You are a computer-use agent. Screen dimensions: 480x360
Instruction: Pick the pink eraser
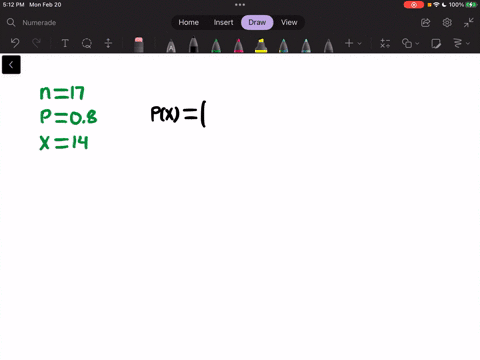click(139, 45)
